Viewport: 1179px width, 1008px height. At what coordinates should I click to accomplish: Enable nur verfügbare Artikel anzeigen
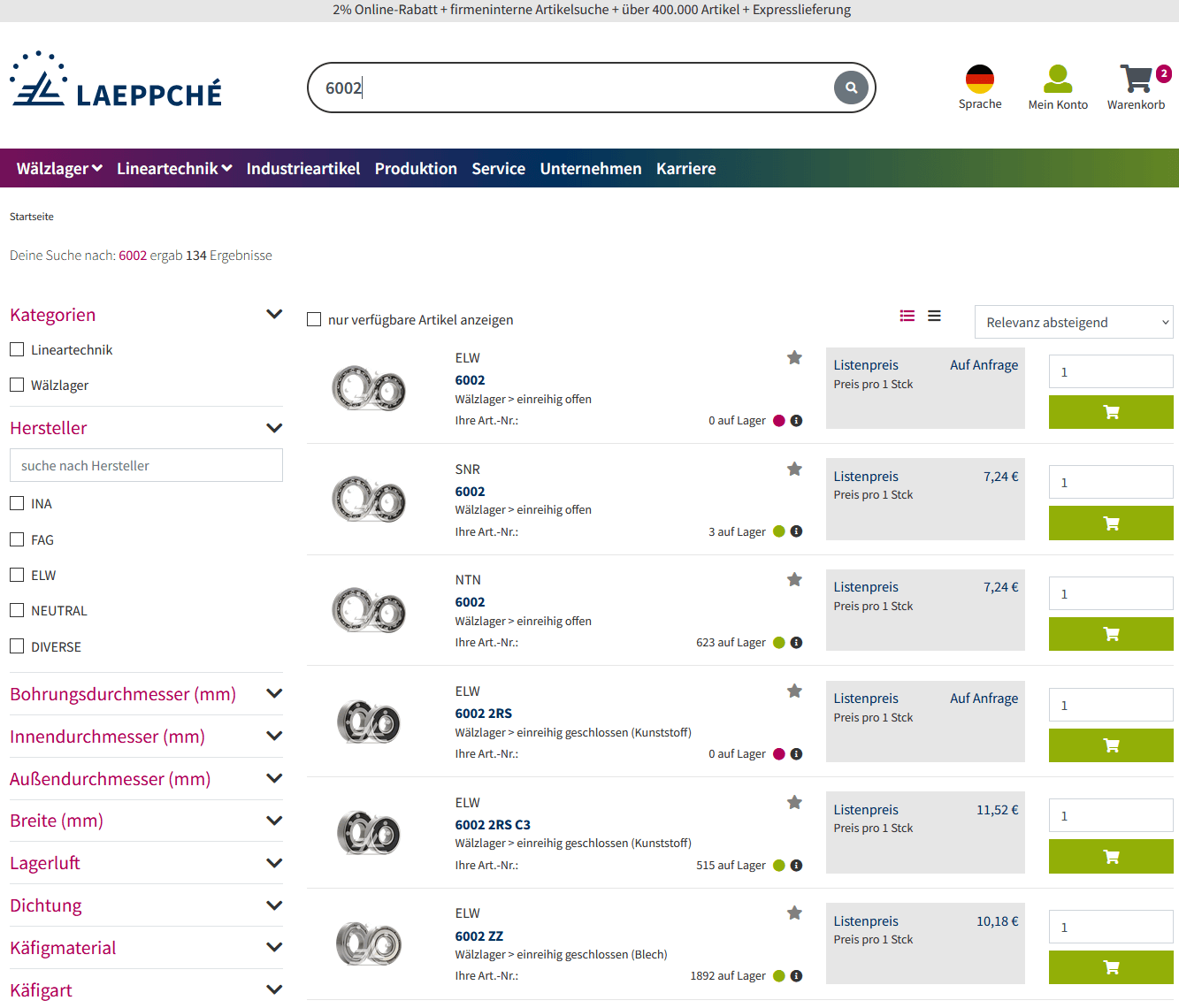click(314, 319)
